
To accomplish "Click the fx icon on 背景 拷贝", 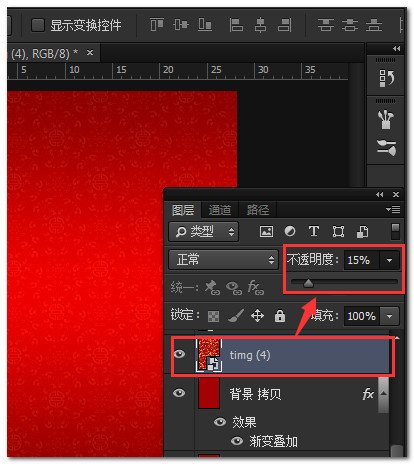I will click(x=368, y=394).
